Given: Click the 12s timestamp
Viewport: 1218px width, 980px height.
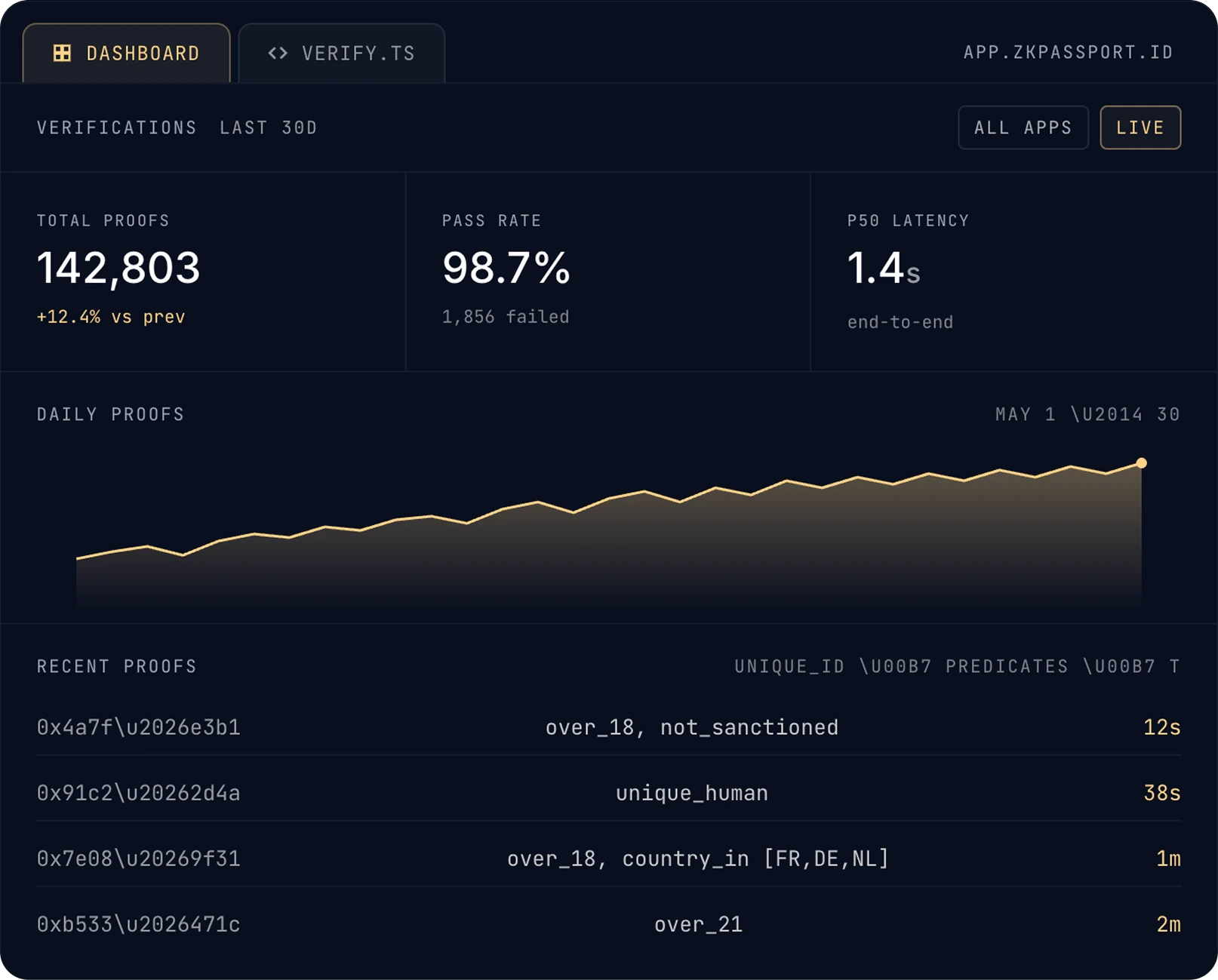Looking at the screenshot, I should pos(1162,727).
